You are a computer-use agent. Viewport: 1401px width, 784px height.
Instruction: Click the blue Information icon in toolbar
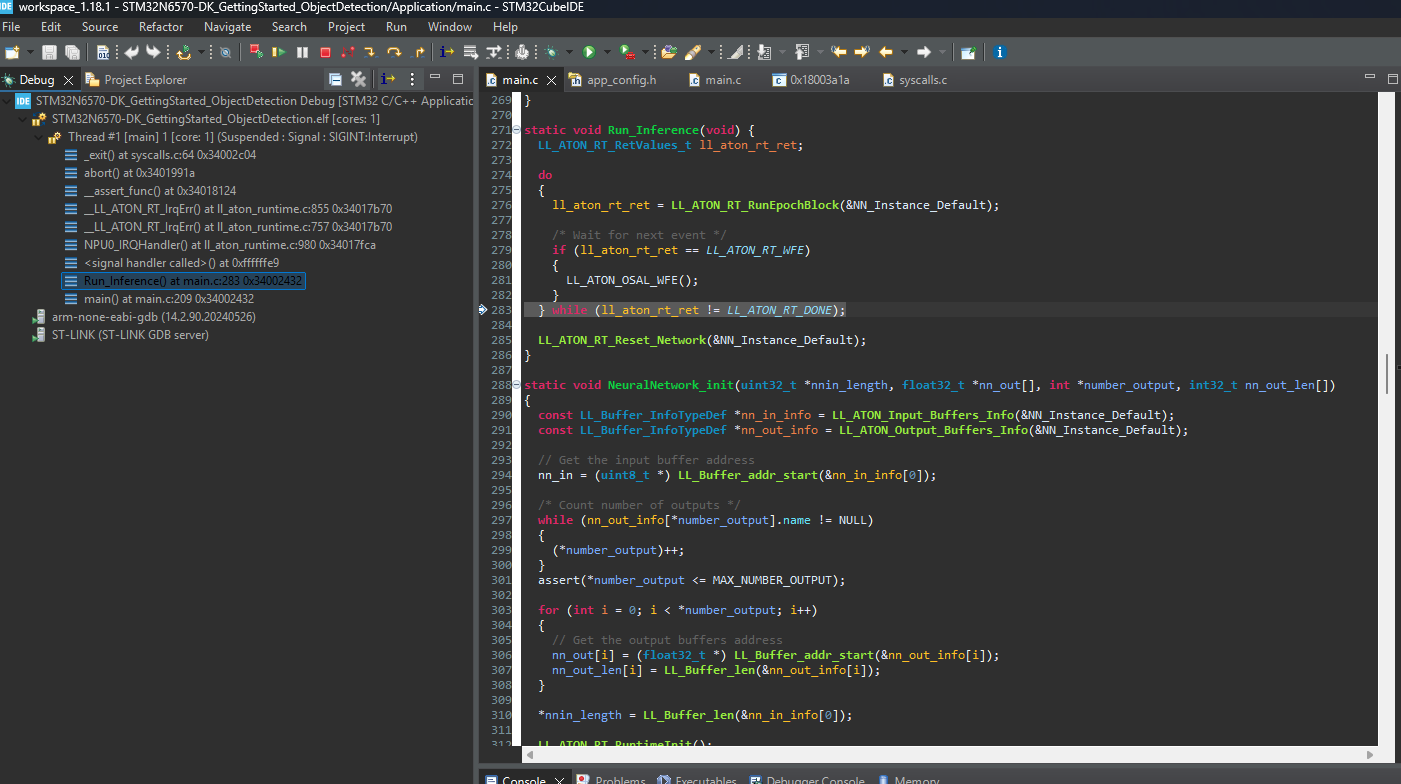999,52
